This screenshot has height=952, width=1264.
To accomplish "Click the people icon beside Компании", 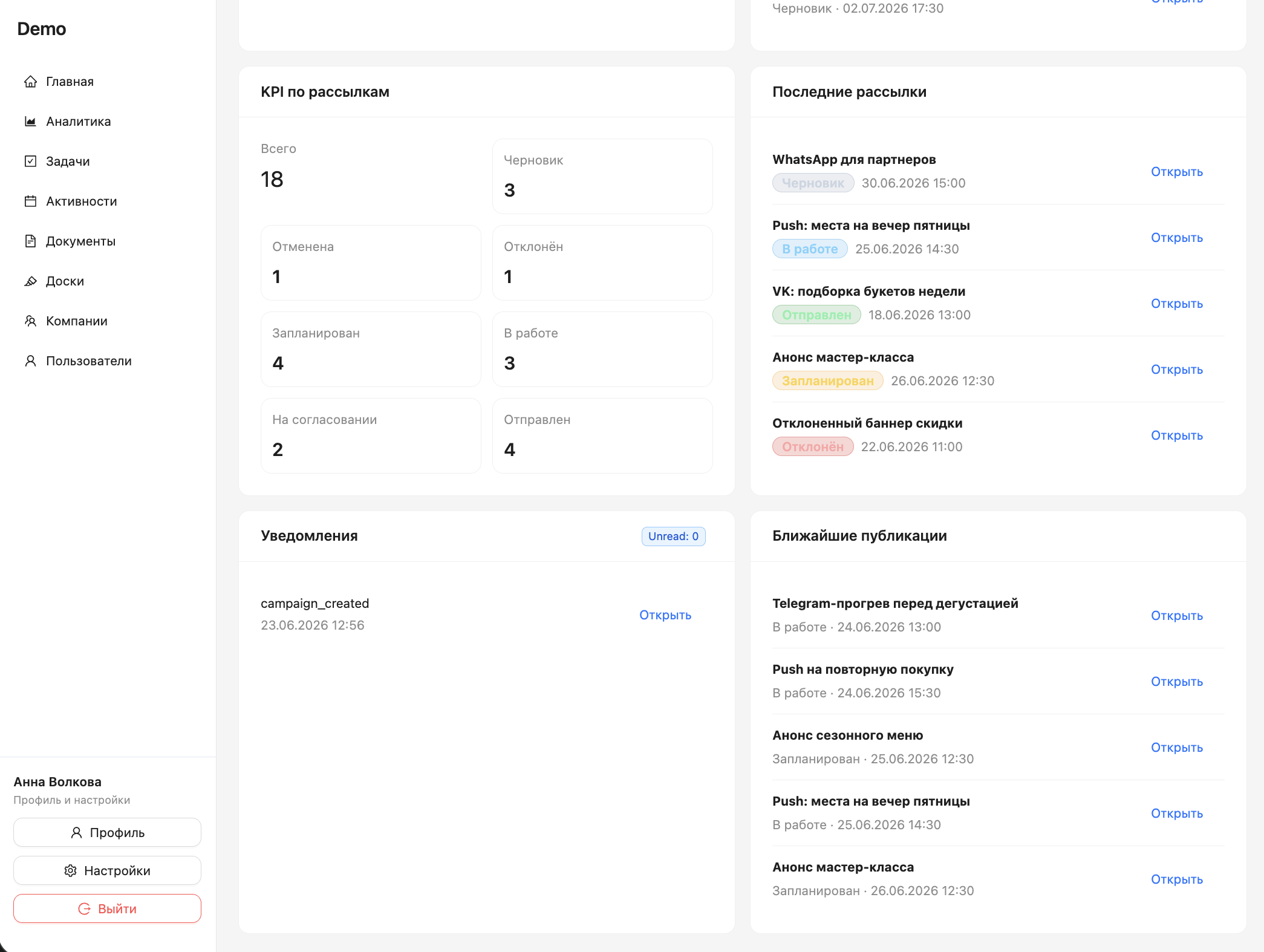I will (x=30, y=321).
